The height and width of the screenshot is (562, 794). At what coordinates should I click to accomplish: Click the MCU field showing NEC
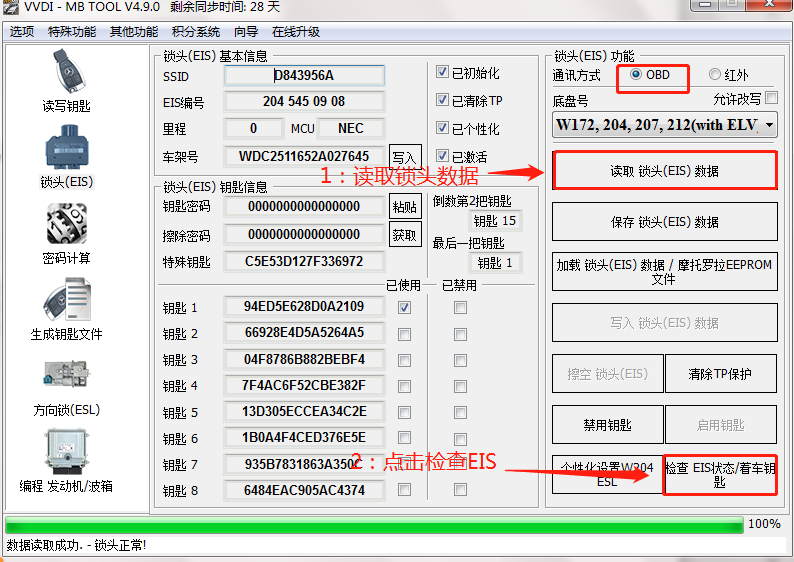[350, 128]
